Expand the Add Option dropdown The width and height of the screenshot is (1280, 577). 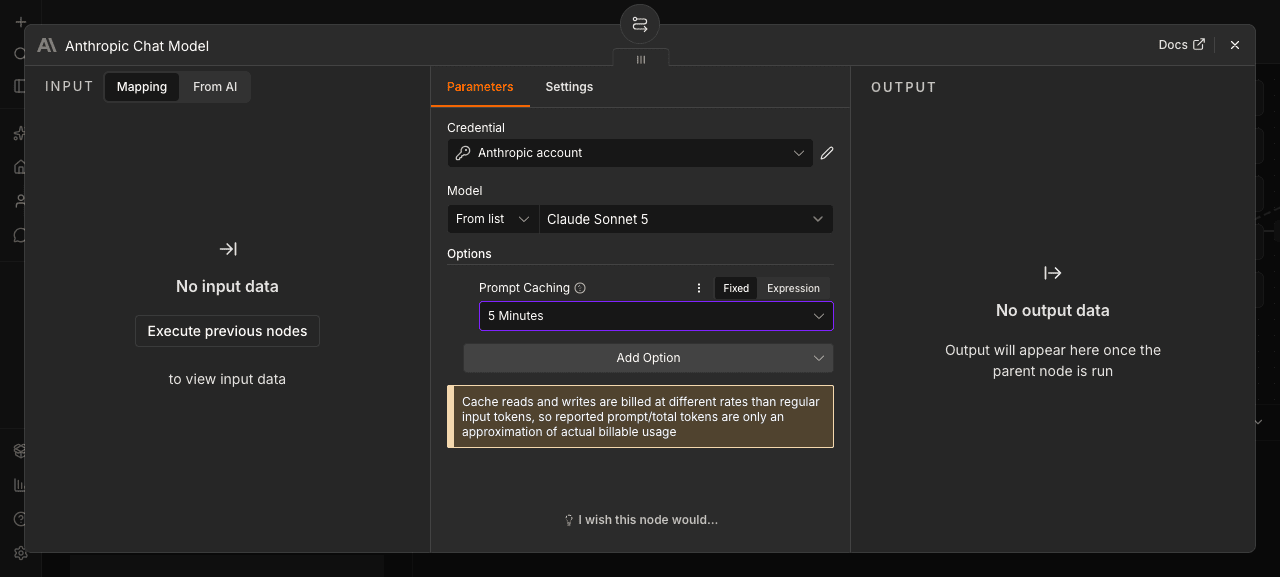point(648,358)
